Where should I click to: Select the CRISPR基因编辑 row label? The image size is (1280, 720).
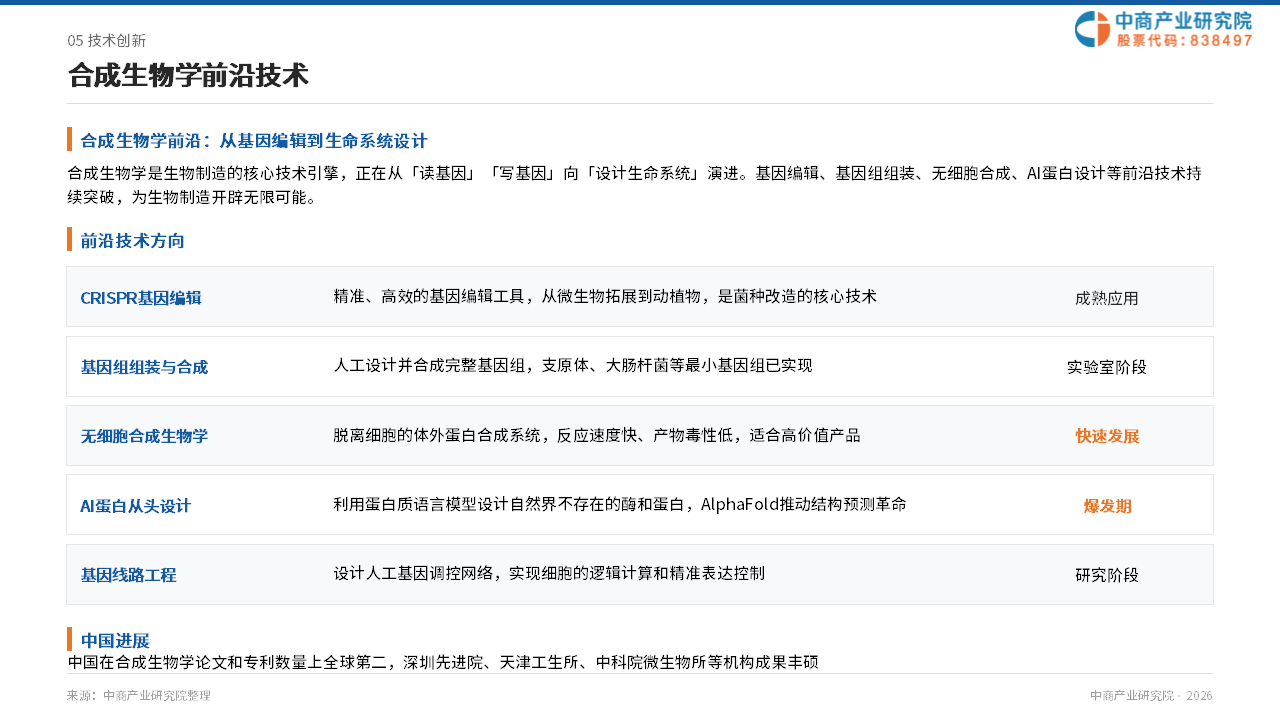141,297
